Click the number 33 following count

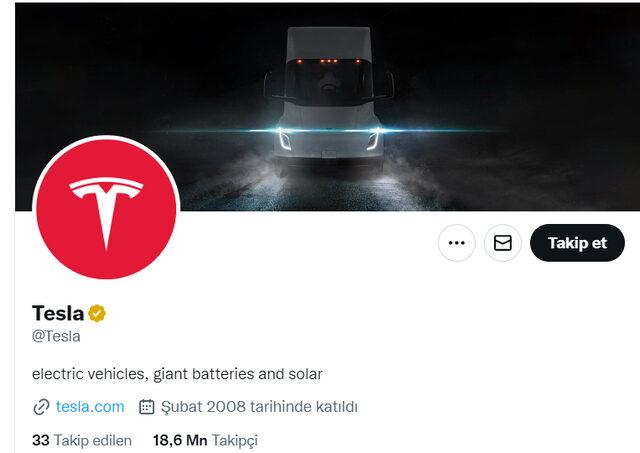[x=40, y=440]
